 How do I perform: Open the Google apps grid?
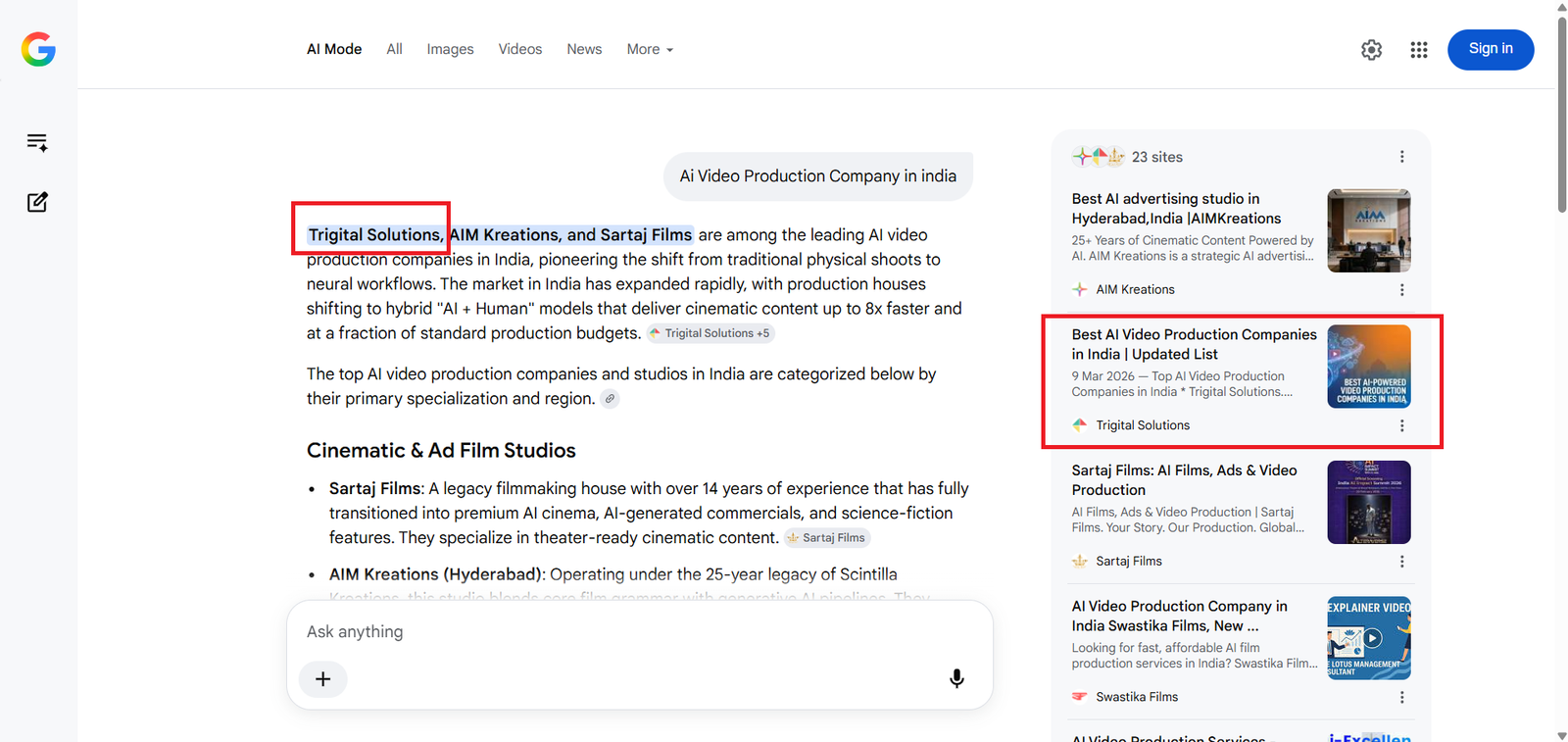(1419, 50)
